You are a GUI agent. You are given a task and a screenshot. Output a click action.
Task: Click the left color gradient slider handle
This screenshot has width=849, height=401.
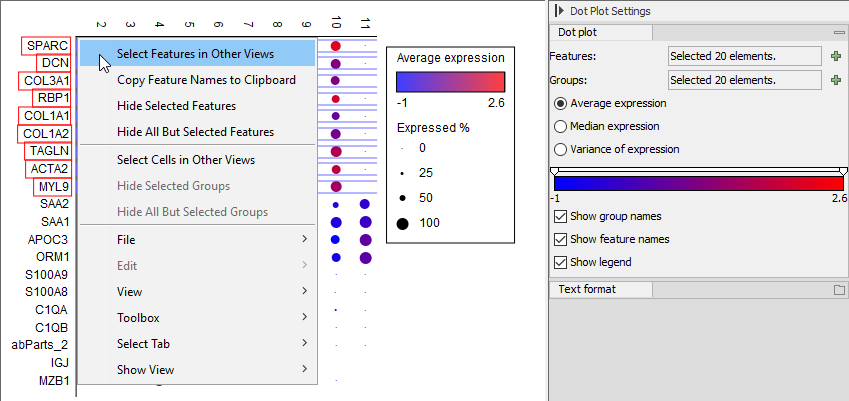click(x=554, y=171)
